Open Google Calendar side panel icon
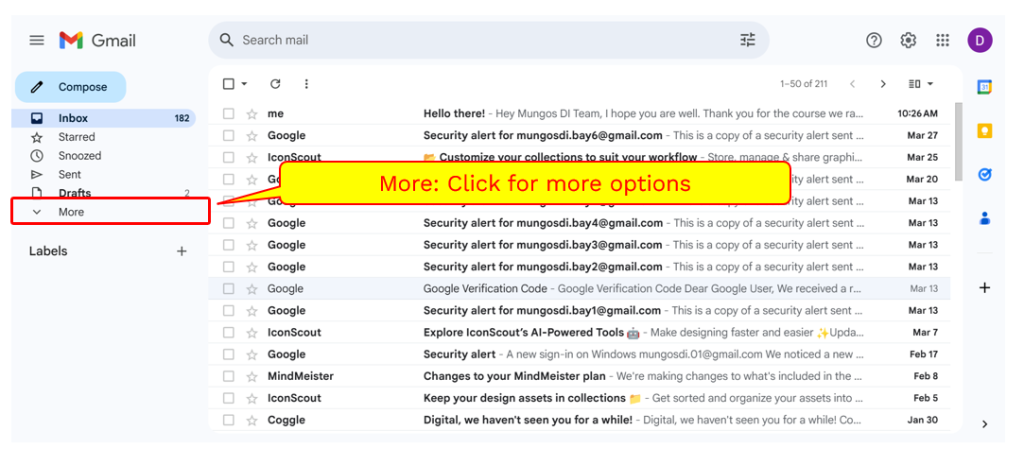The image size is (1024, 466). (984, 87)
